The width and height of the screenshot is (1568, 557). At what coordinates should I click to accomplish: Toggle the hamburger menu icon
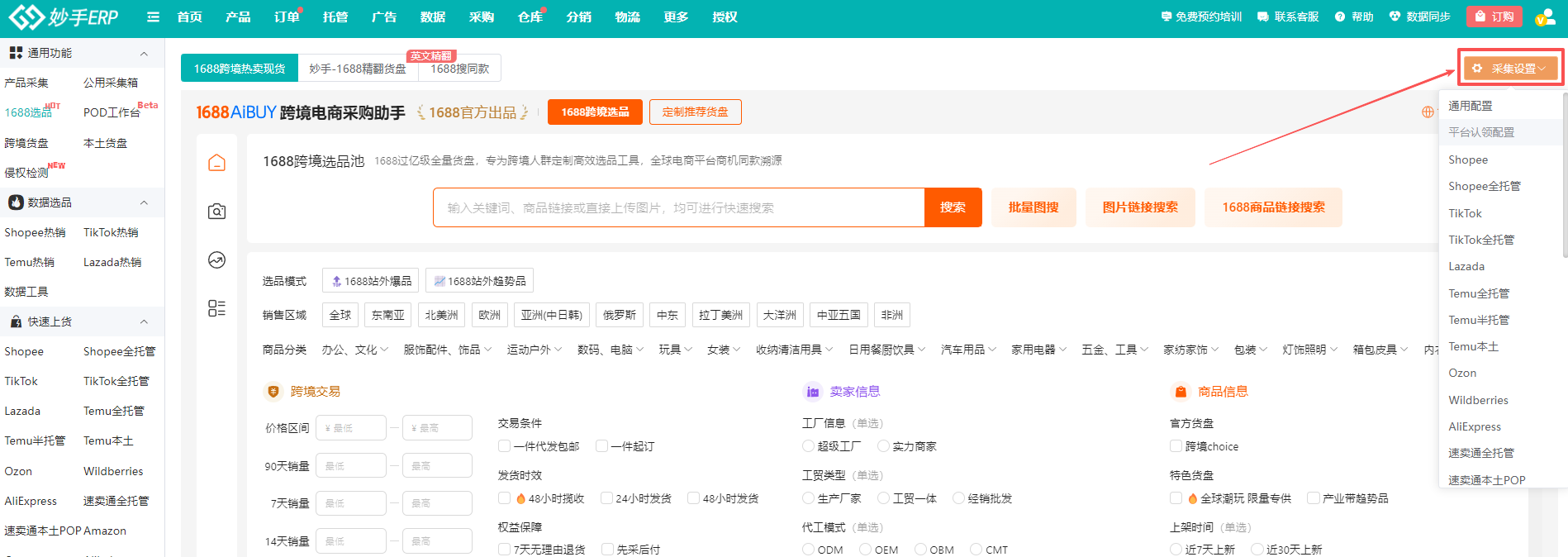click(x=153, y=17)
